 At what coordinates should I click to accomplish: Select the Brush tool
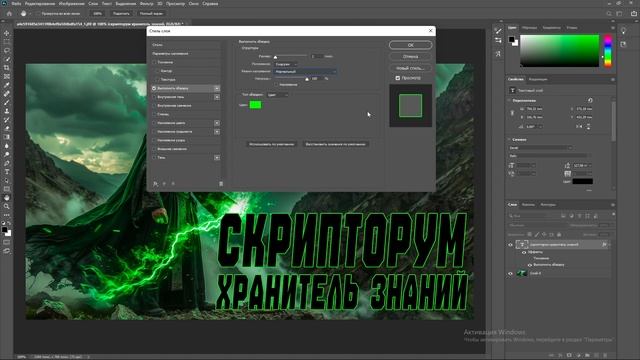[x=7, y=102]
